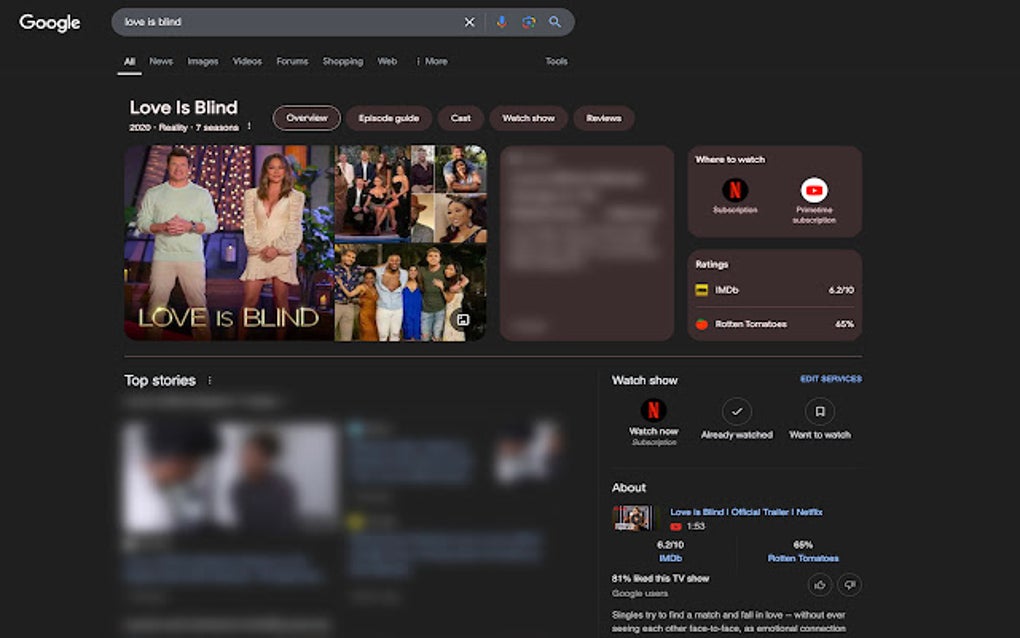The image size is (1020, 638).
Task: Expand the More search categories menu
Action: (x=432, y=61)
